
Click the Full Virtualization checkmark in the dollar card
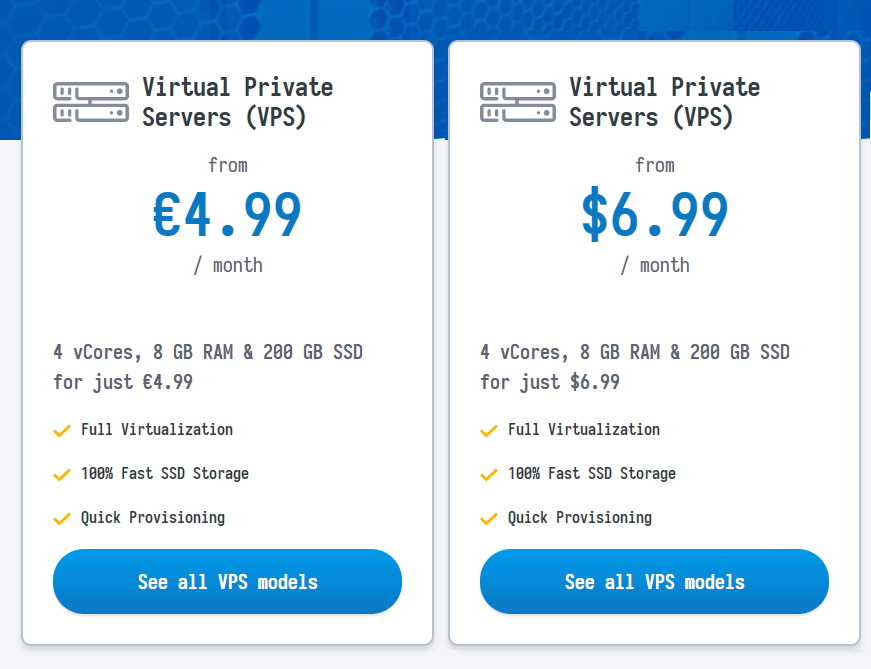(x=488, y=431)
